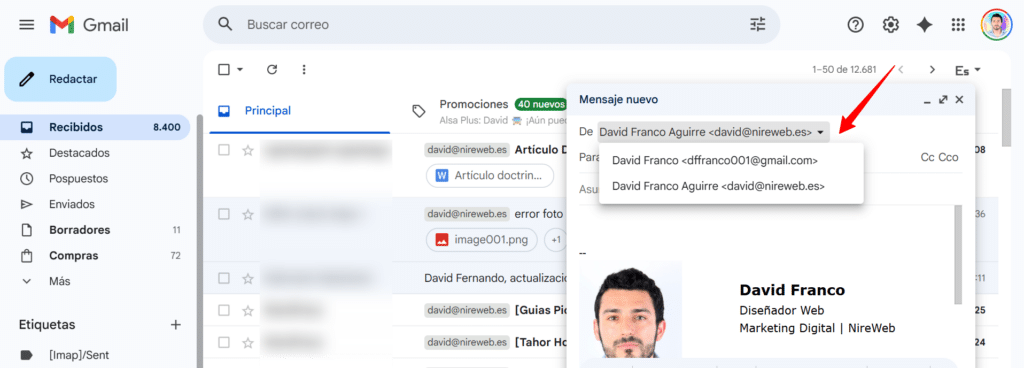Image resolution: width=1024 pixels, height=368 pixels.
Task: Open the David Fernando, actualización email
Action: click(x=495, y=278)
